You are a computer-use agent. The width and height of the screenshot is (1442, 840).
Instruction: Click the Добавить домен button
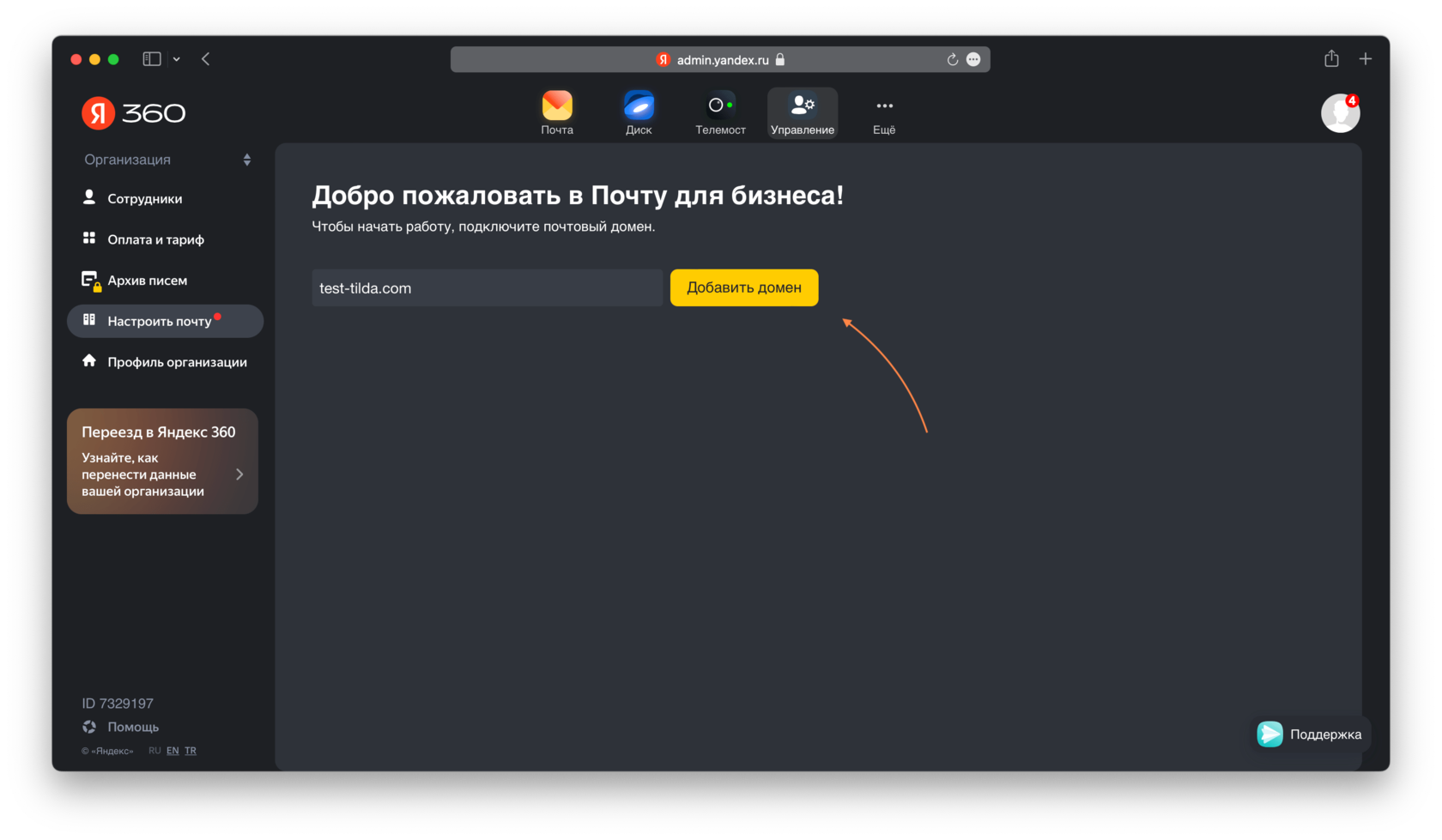pos(744,287)
